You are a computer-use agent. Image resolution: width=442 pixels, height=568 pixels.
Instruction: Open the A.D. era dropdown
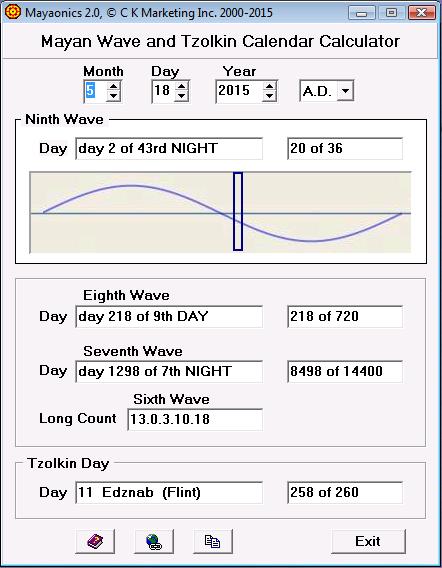(x=345, y=90)
